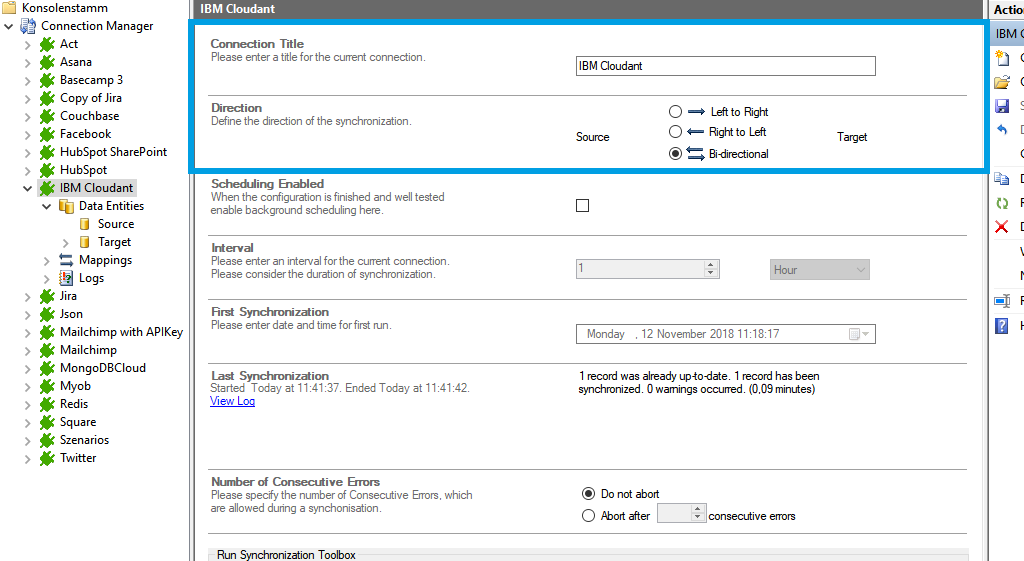Click the Logs icon in tree
The width and height of the screenshot is (1024, 561).
click(x=67, y=278)
